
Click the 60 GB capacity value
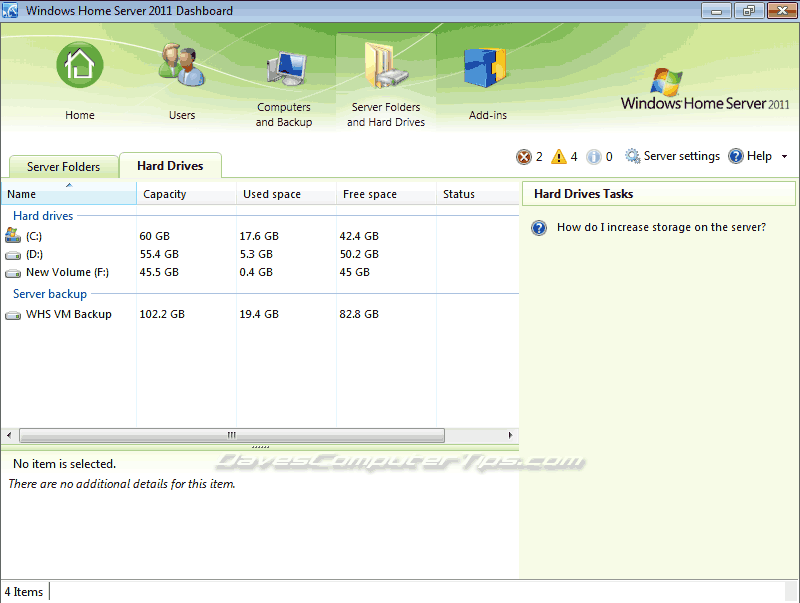tap(155, 236)
